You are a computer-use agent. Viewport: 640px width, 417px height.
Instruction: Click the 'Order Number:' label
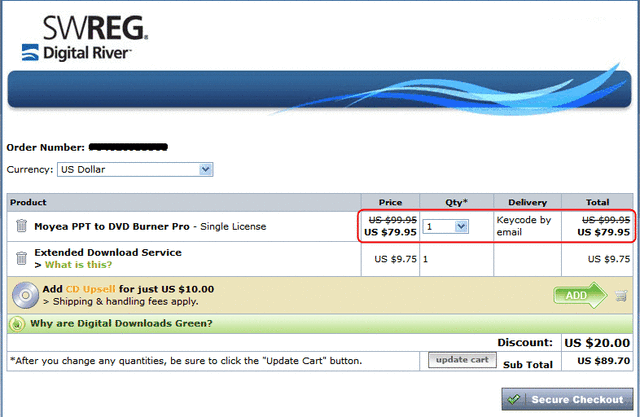pyautogui.click(x=45, y=148)
